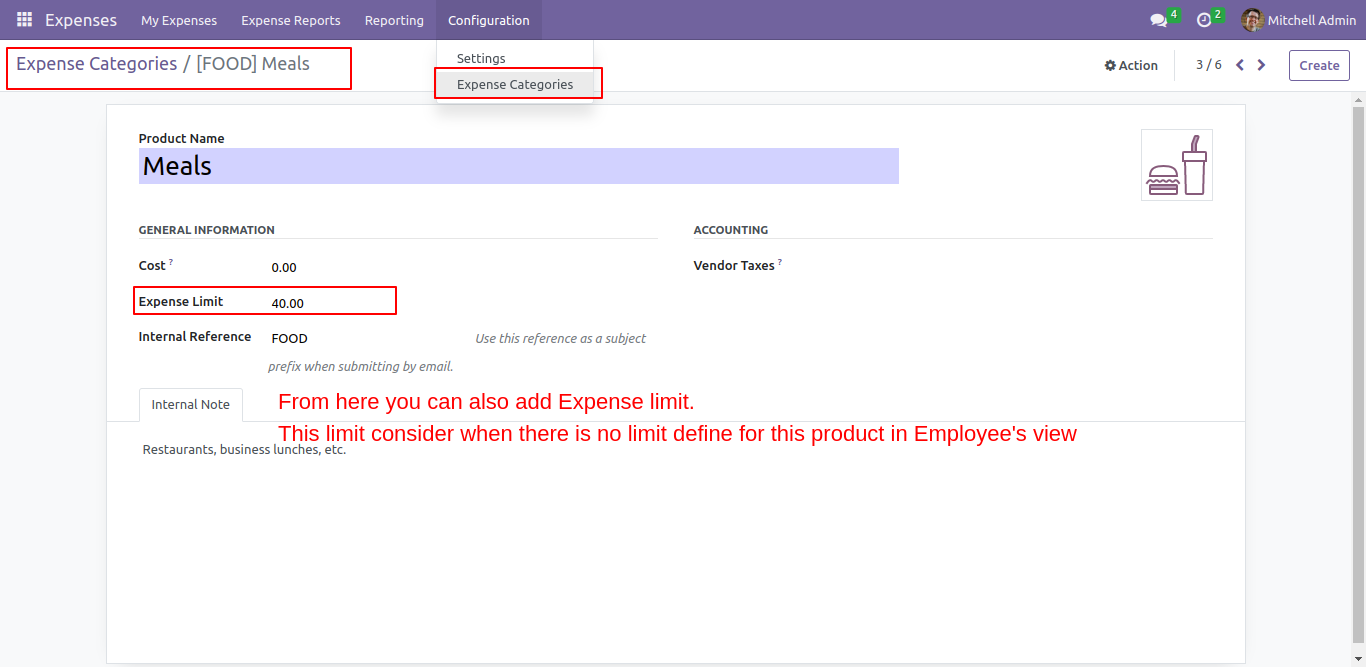This screenshot has width=1366, height=667.
Task: Open Mitchell Admin user menu
Action: coord(1299,20)
